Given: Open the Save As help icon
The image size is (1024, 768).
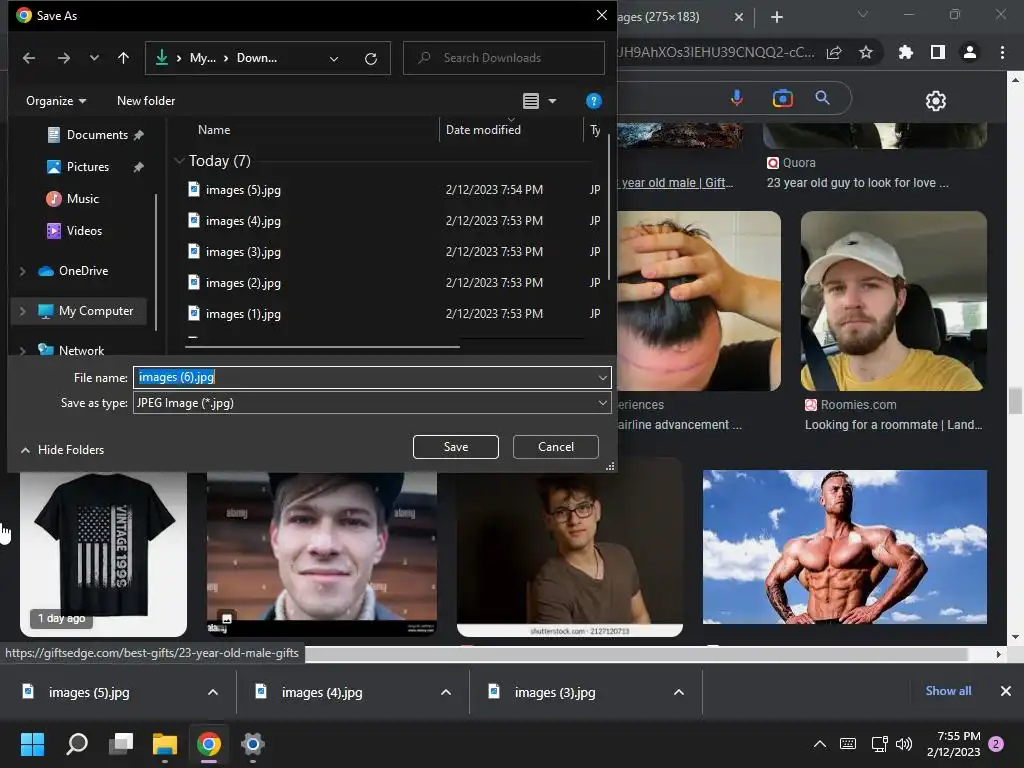Looking at the screenshot, I should click(593, 101).
